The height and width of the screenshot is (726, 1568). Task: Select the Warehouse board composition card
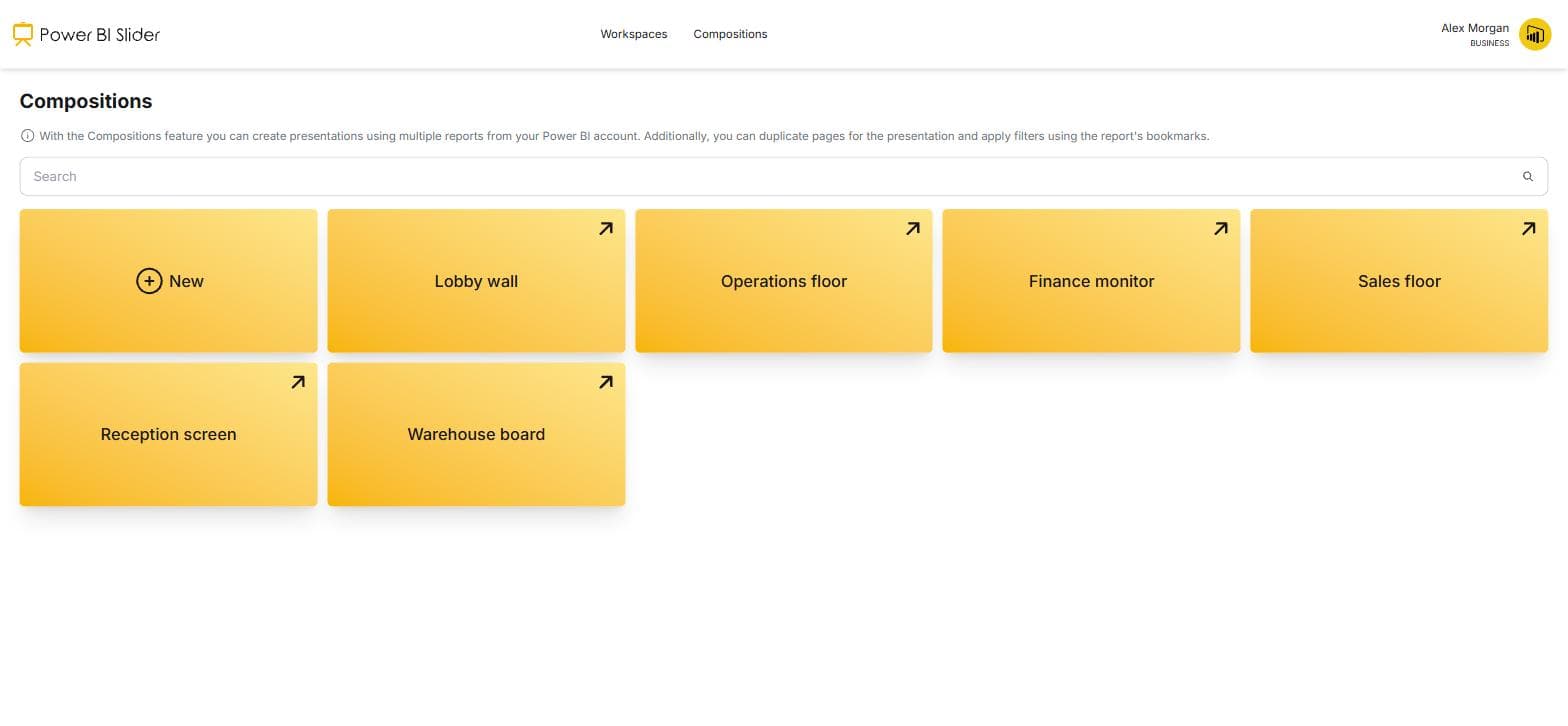[476, 434]
